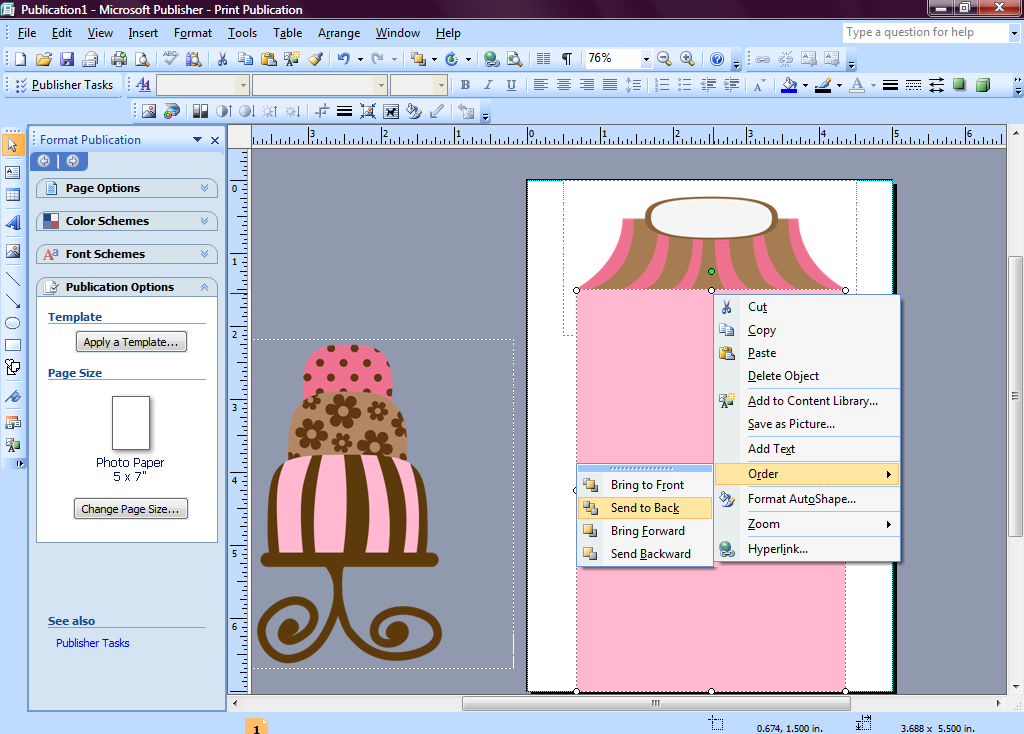Toggle bold text formatting
The image size is (1024, 734).
(465, 84)
